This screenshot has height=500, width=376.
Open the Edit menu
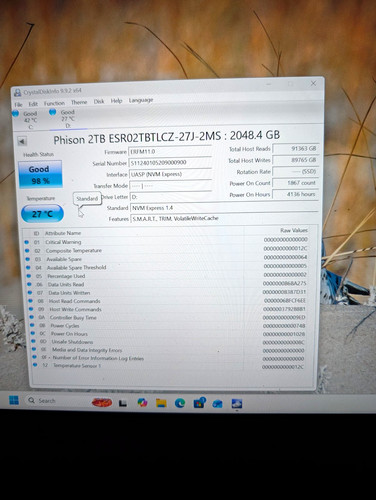[33, 104]
